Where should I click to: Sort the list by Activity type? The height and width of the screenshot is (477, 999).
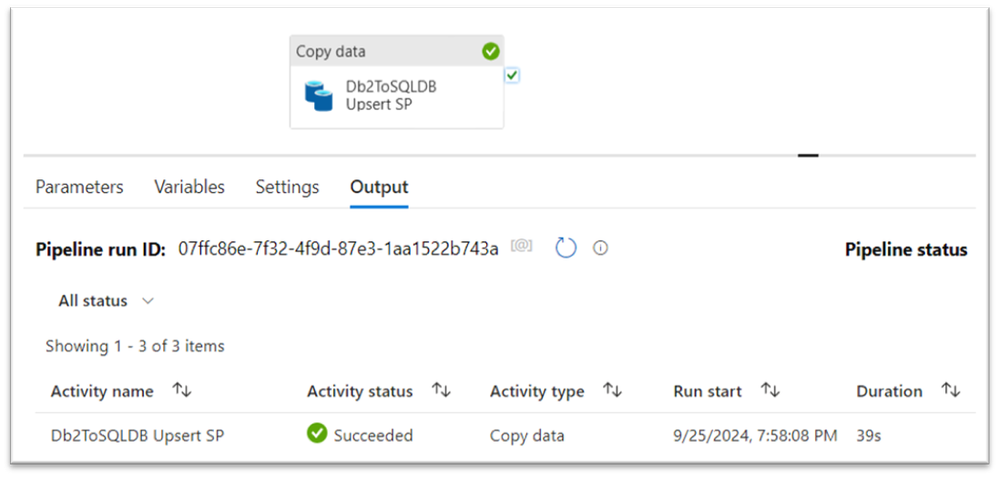[613, 391]
